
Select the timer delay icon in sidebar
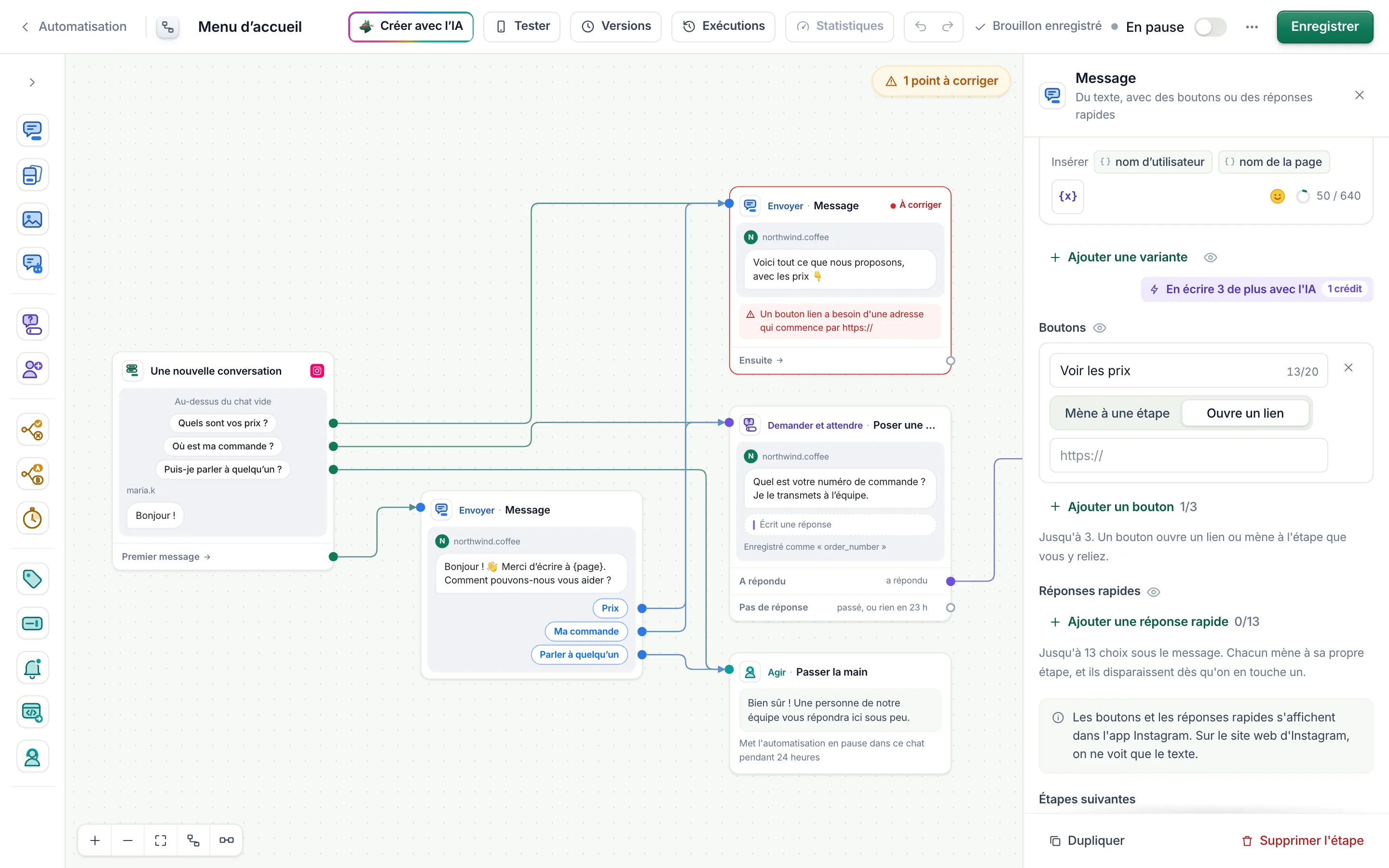point(32,518)
